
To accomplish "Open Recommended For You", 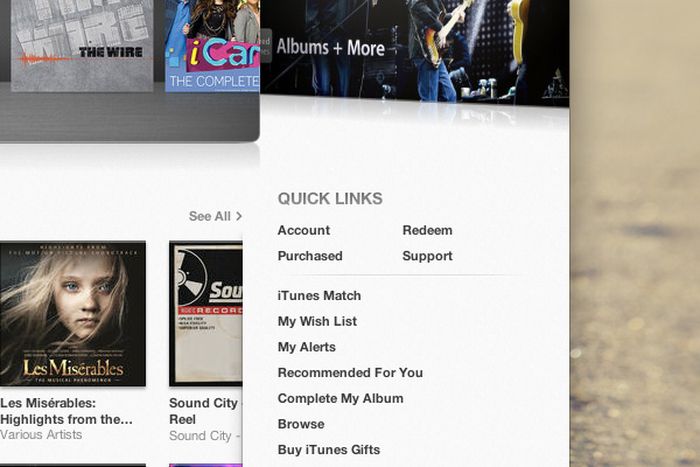I will [x=350, y=373].
